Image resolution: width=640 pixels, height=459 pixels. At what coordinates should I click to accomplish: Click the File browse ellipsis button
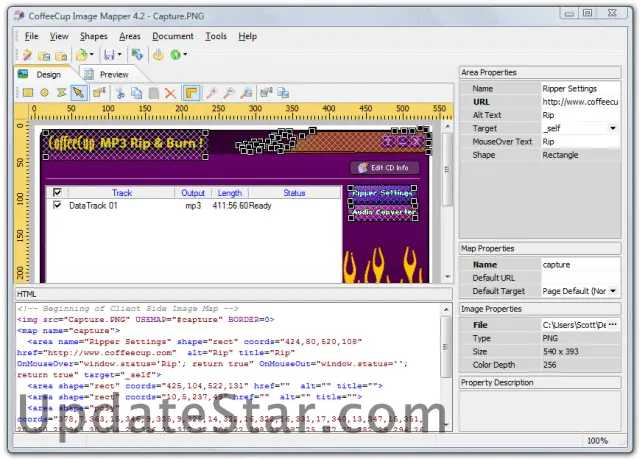click(x=613, y=325)
